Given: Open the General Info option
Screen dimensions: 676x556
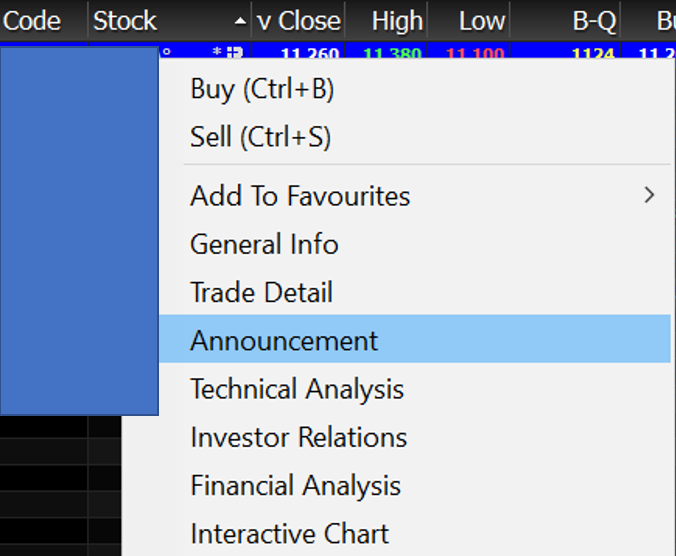Looking at the screenshot, I should pos(264,244).
